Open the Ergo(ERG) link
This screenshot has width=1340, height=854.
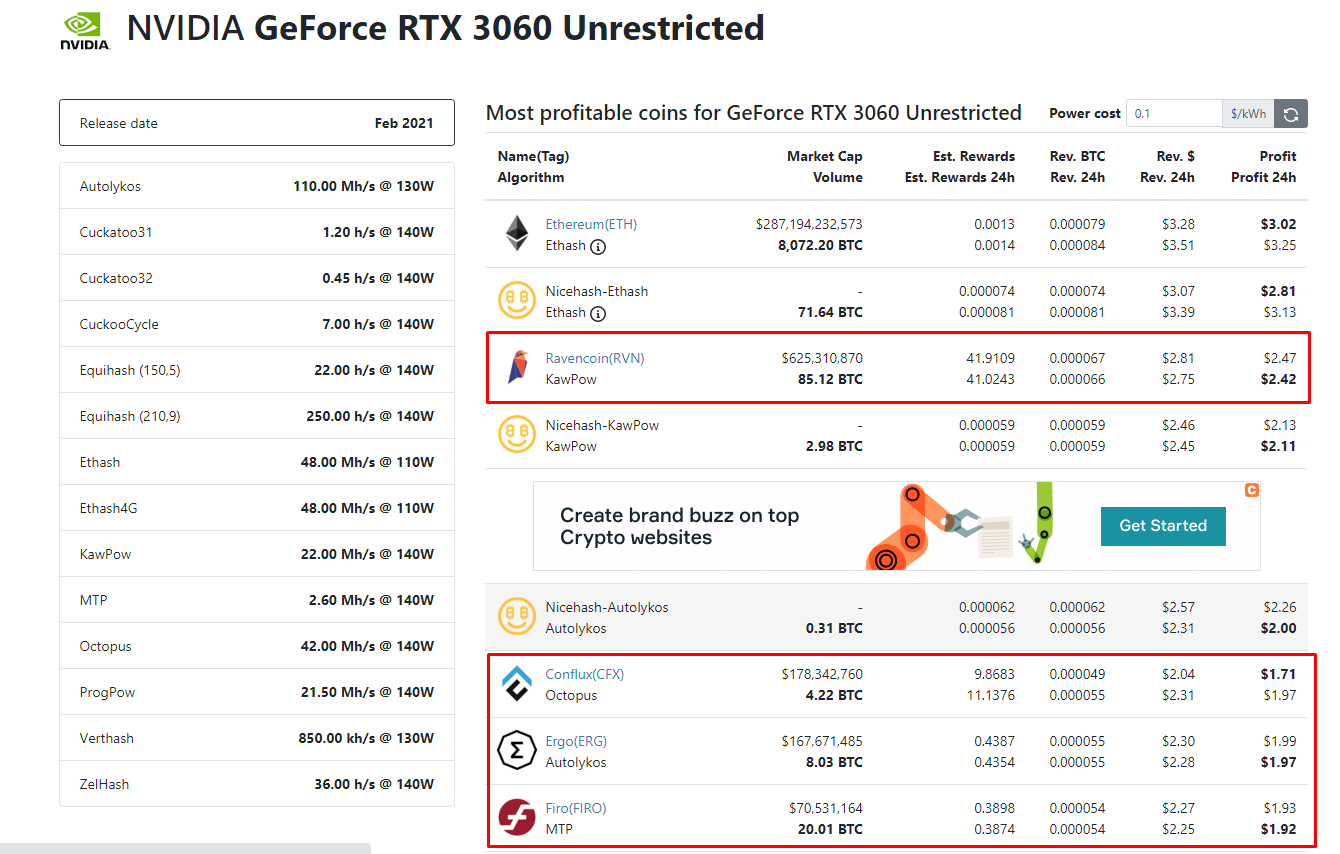click(576, 741)
